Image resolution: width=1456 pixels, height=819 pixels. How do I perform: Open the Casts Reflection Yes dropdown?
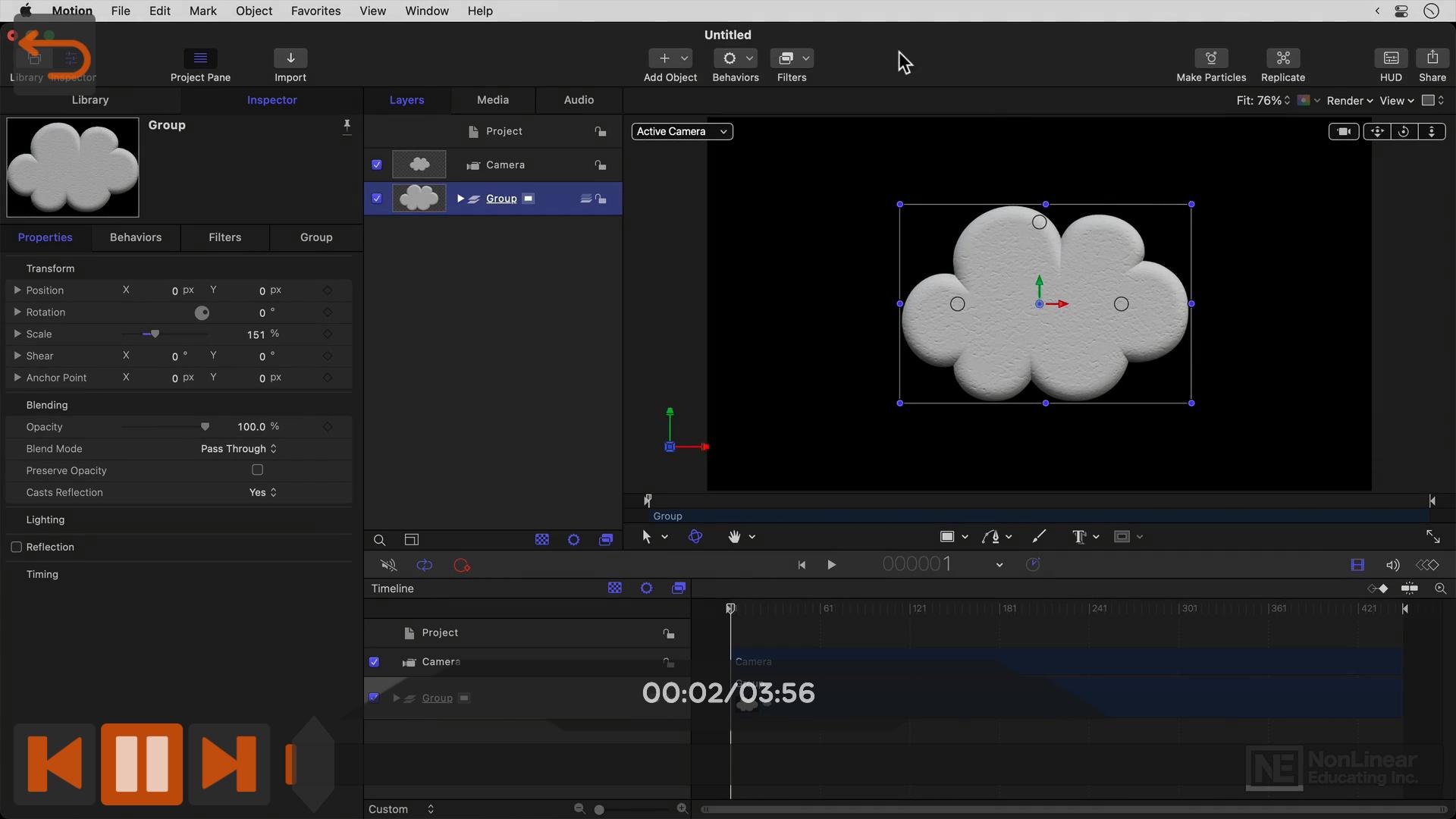pyautogui.click(x=262, y=492)
